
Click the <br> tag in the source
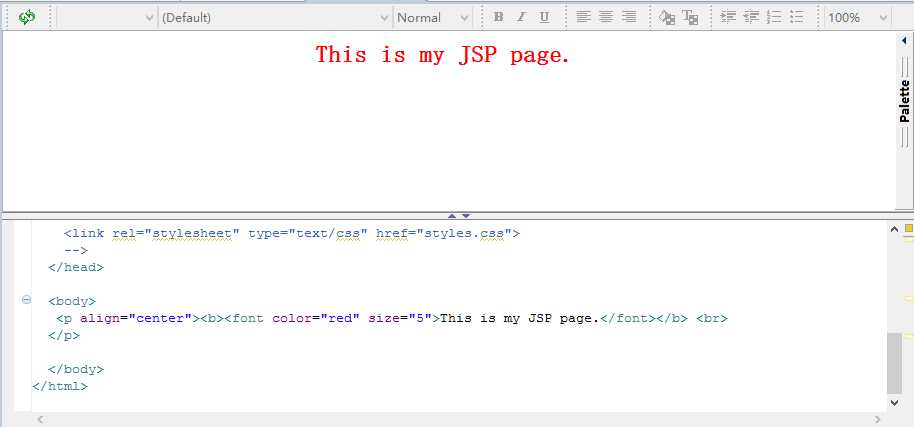712,319
